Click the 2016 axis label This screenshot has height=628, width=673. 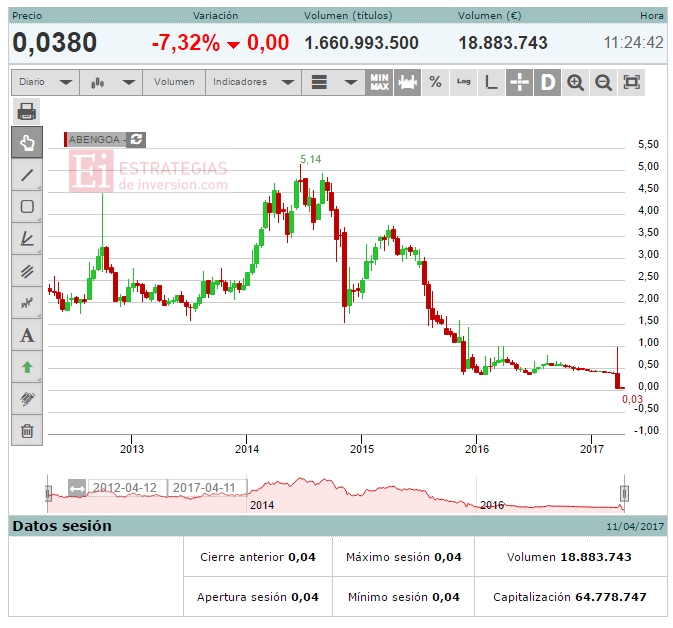[x=477, y=449]
